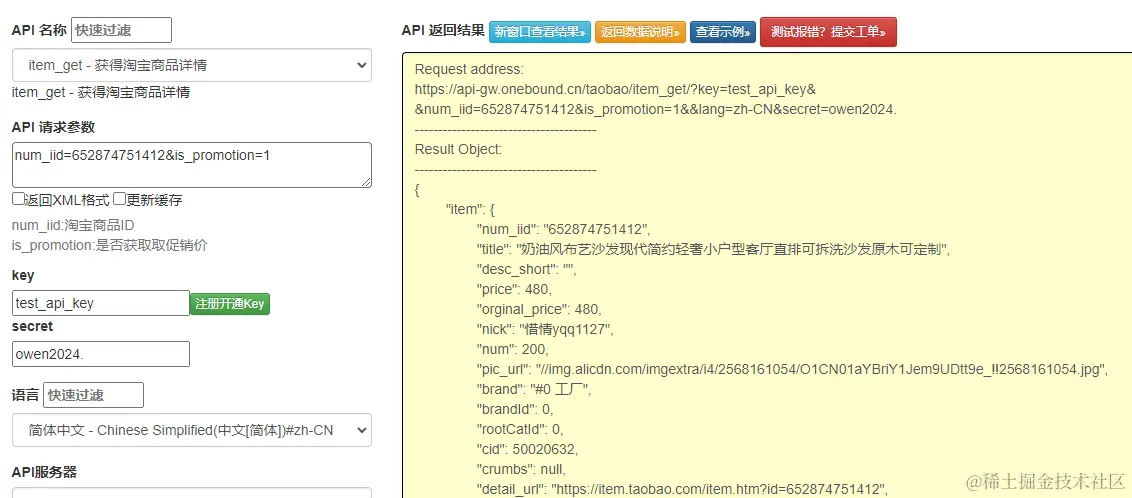Click the is_promotion:是否获取取促销价 hint text
The image size is (1132, 498).
pyautogui.click(x=110, y=245)
